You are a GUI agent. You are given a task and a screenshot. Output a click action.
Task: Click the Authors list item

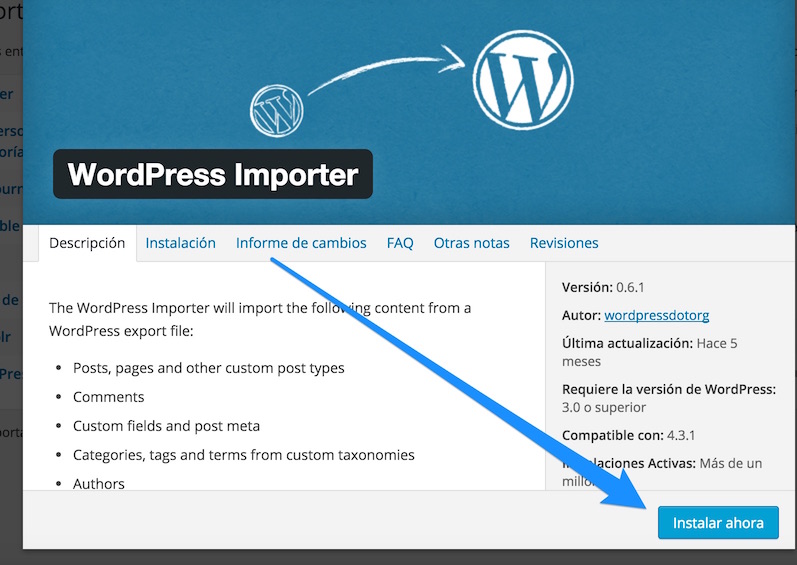99,483
